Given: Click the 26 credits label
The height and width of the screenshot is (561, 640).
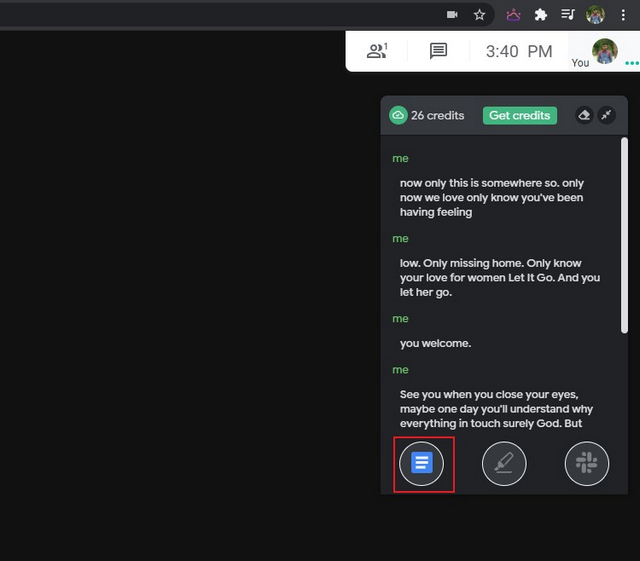Looking at the screenshot, I should (437, 115).
